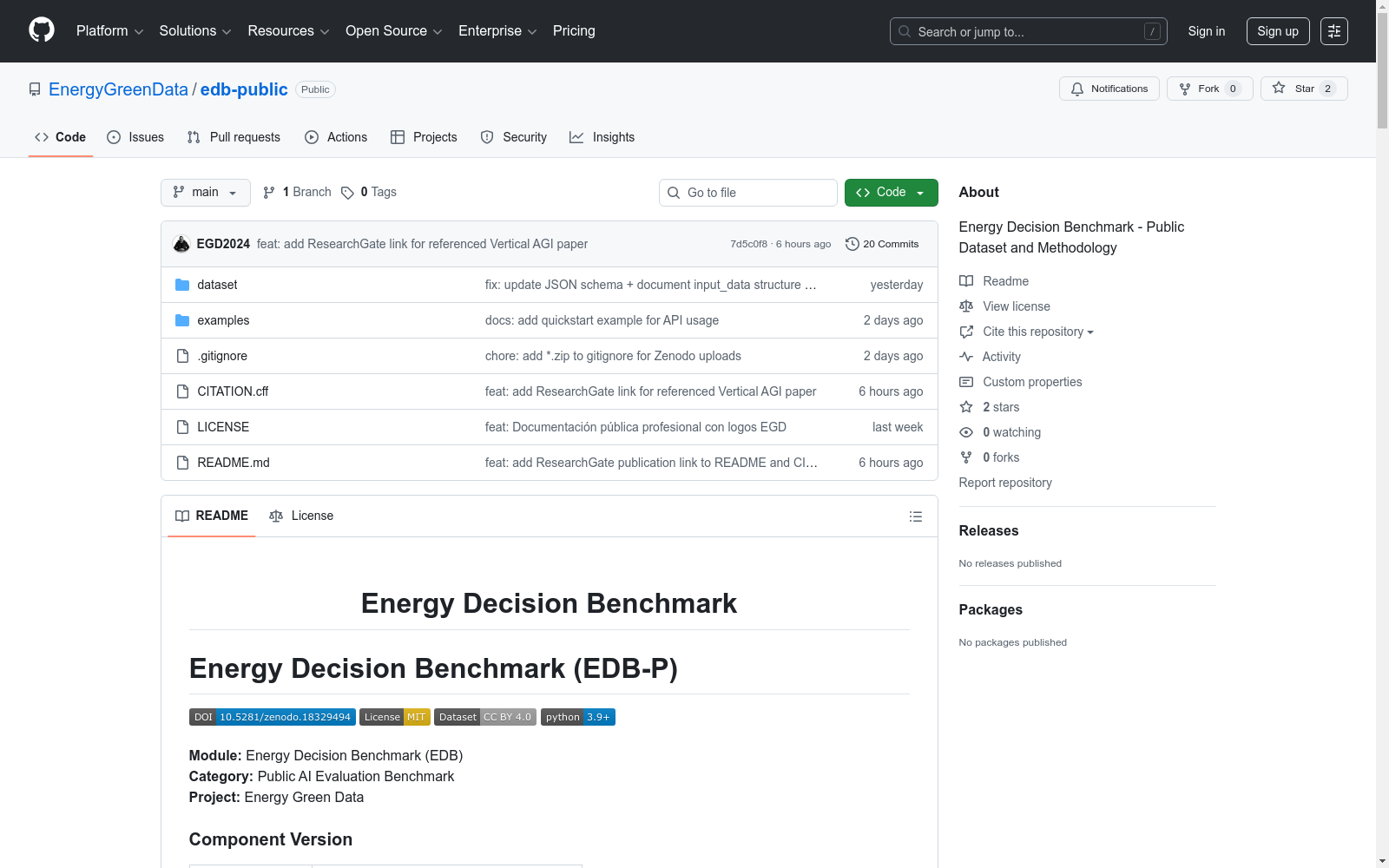Click the Packages heading link

click(x=991, y=609)
